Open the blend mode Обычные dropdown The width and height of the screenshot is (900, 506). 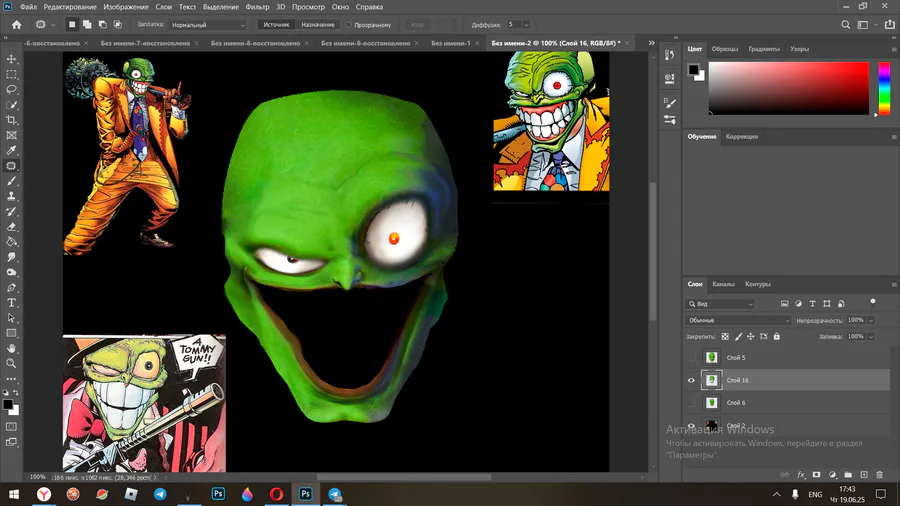tap(738, 320)
